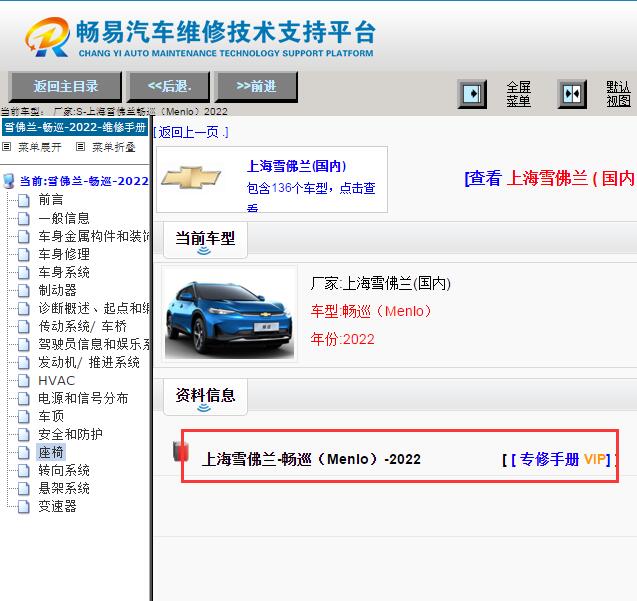Collapse the 资料信息 section header

205,397
